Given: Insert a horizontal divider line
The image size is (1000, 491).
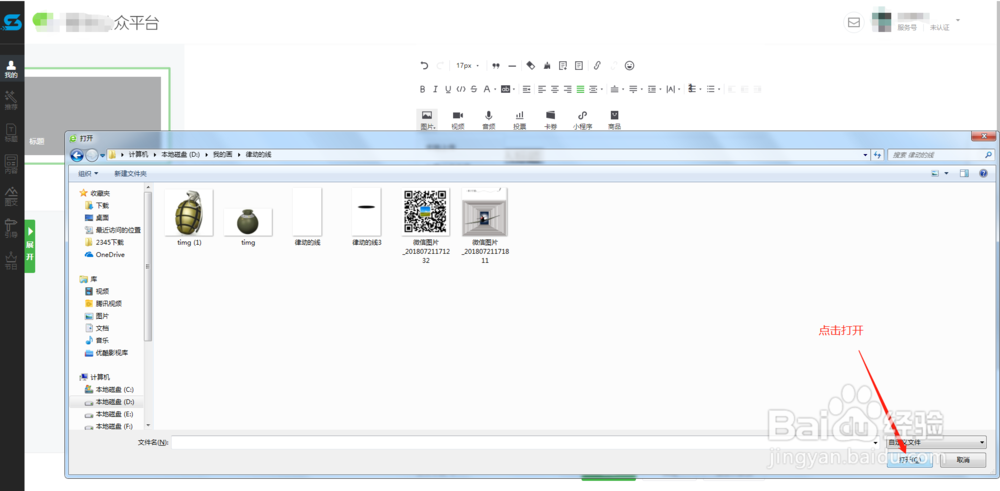Looking at the screenshot, I should [x=511, y=66].
